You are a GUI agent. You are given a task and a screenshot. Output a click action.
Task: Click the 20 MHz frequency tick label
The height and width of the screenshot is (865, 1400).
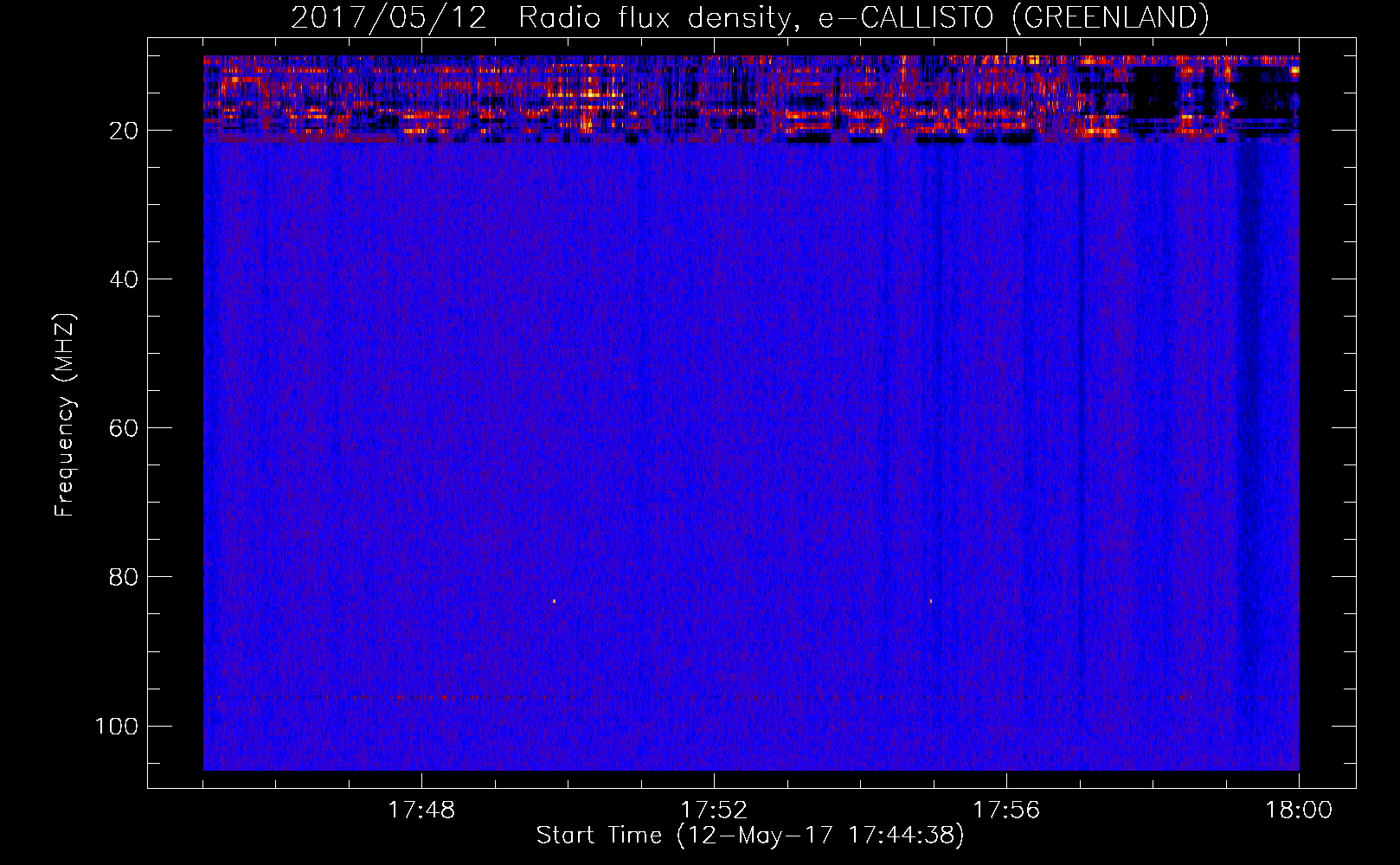point(124,131)
